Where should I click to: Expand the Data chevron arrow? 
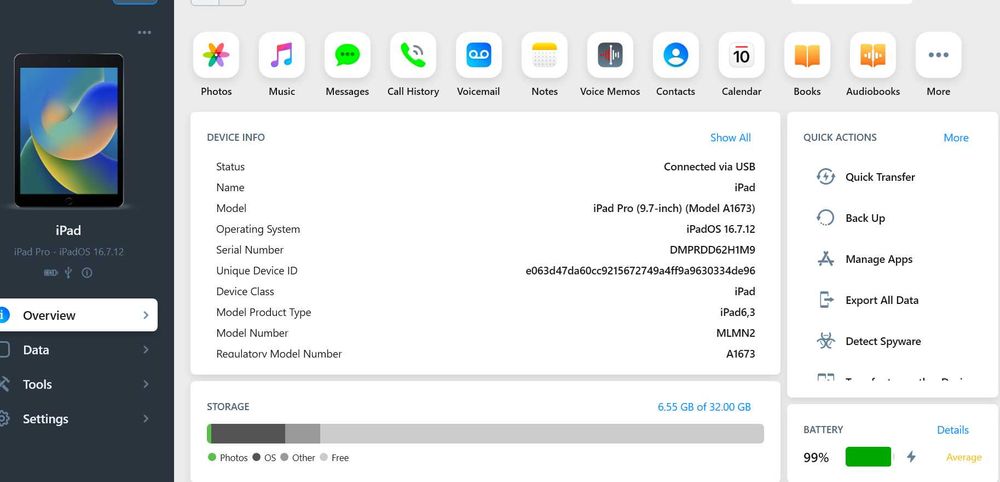coord(146,349)
